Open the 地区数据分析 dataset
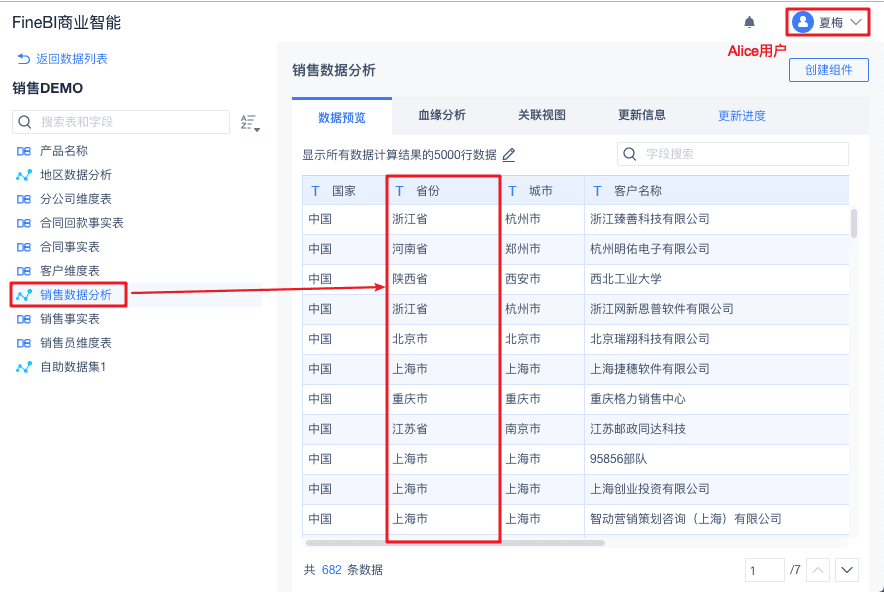 point(75,175)
